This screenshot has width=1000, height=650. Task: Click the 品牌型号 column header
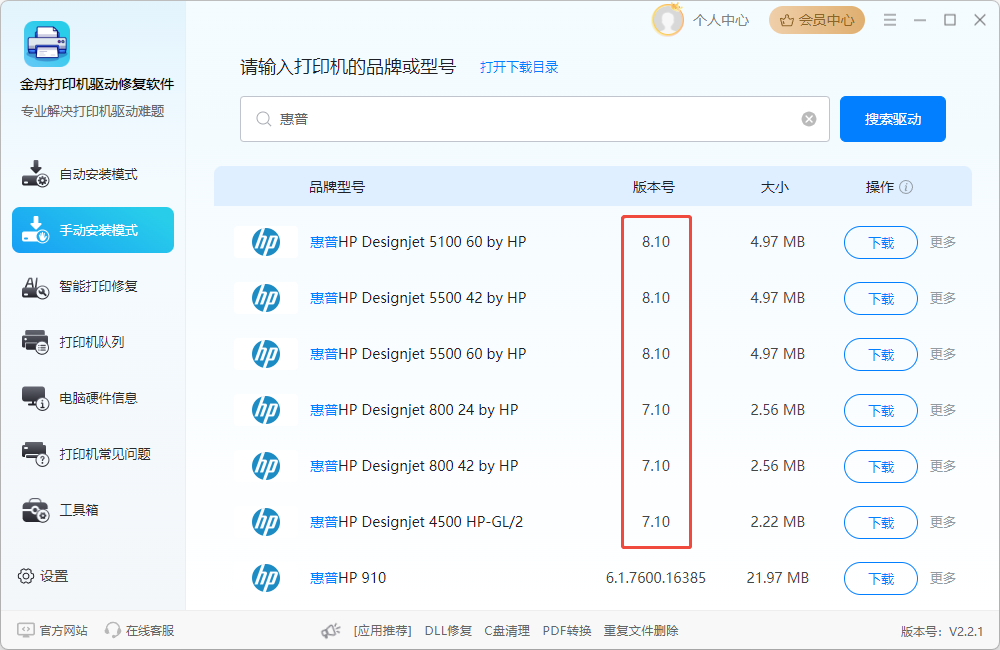coord(337,187)
